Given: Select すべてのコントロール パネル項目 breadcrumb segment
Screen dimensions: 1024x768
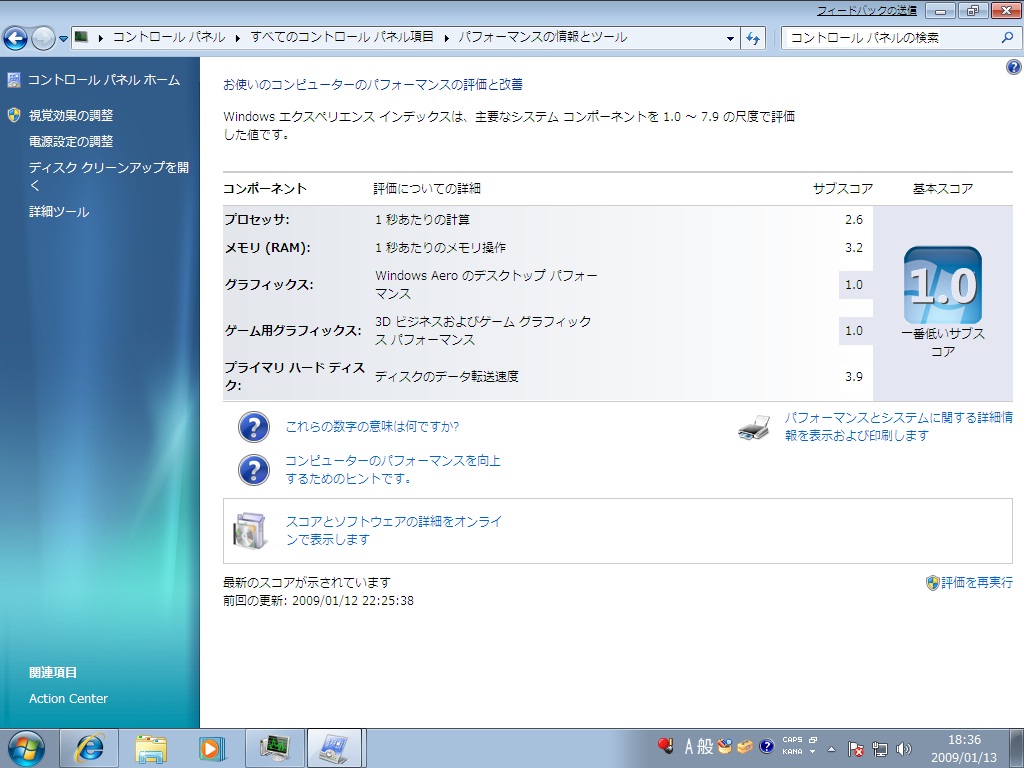Looking at the screenshot, I should point(342,37).
